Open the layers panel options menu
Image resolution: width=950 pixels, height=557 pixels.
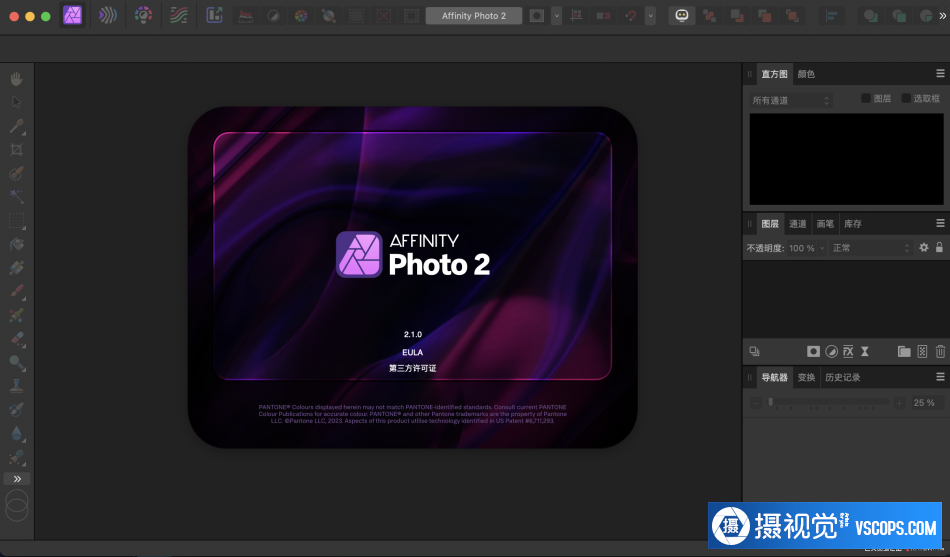(940, 223)
